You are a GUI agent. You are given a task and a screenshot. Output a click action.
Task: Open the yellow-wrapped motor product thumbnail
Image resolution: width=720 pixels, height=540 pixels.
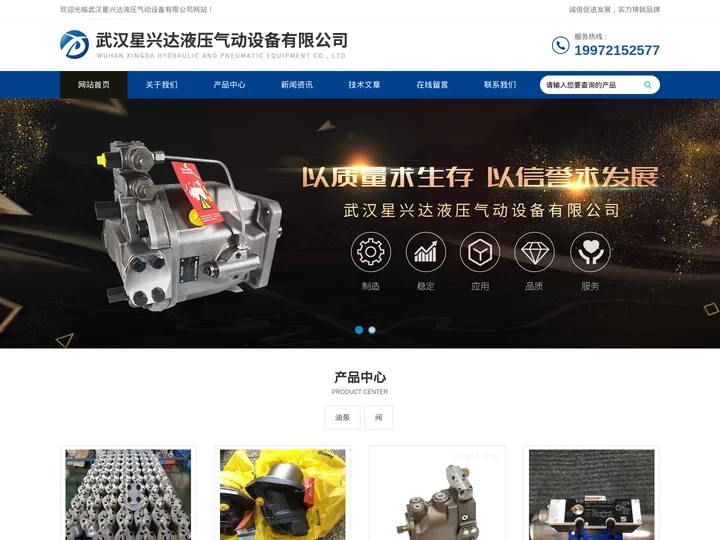pos(282,495)
